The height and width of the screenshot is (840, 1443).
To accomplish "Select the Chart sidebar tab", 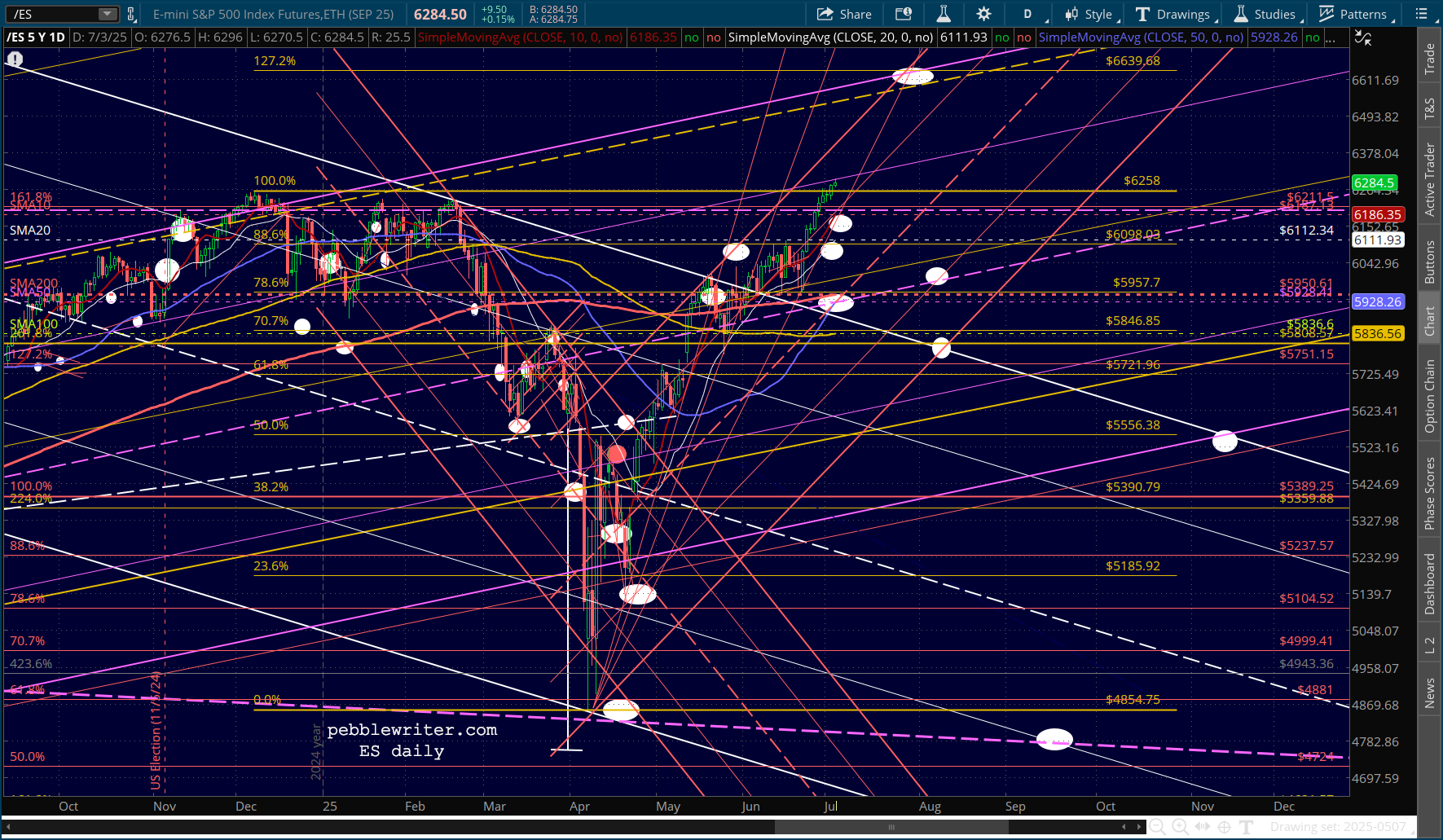I will click(x=1429, y=321).
